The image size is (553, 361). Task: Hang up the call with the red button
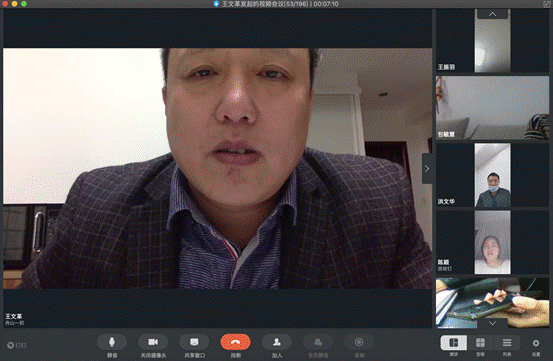(236, 342)
